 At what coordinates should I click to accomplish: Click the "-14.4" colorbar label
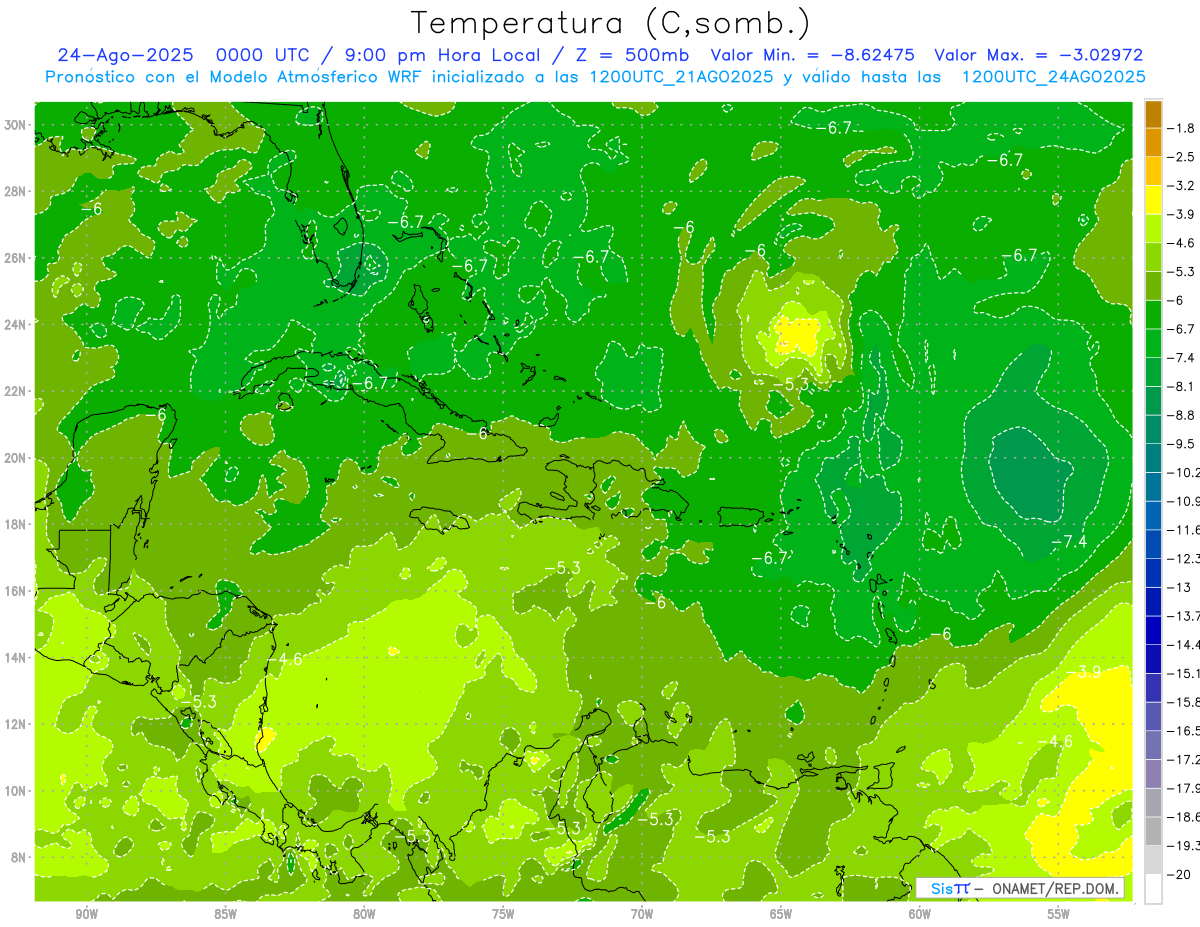tap(1183, 645)
